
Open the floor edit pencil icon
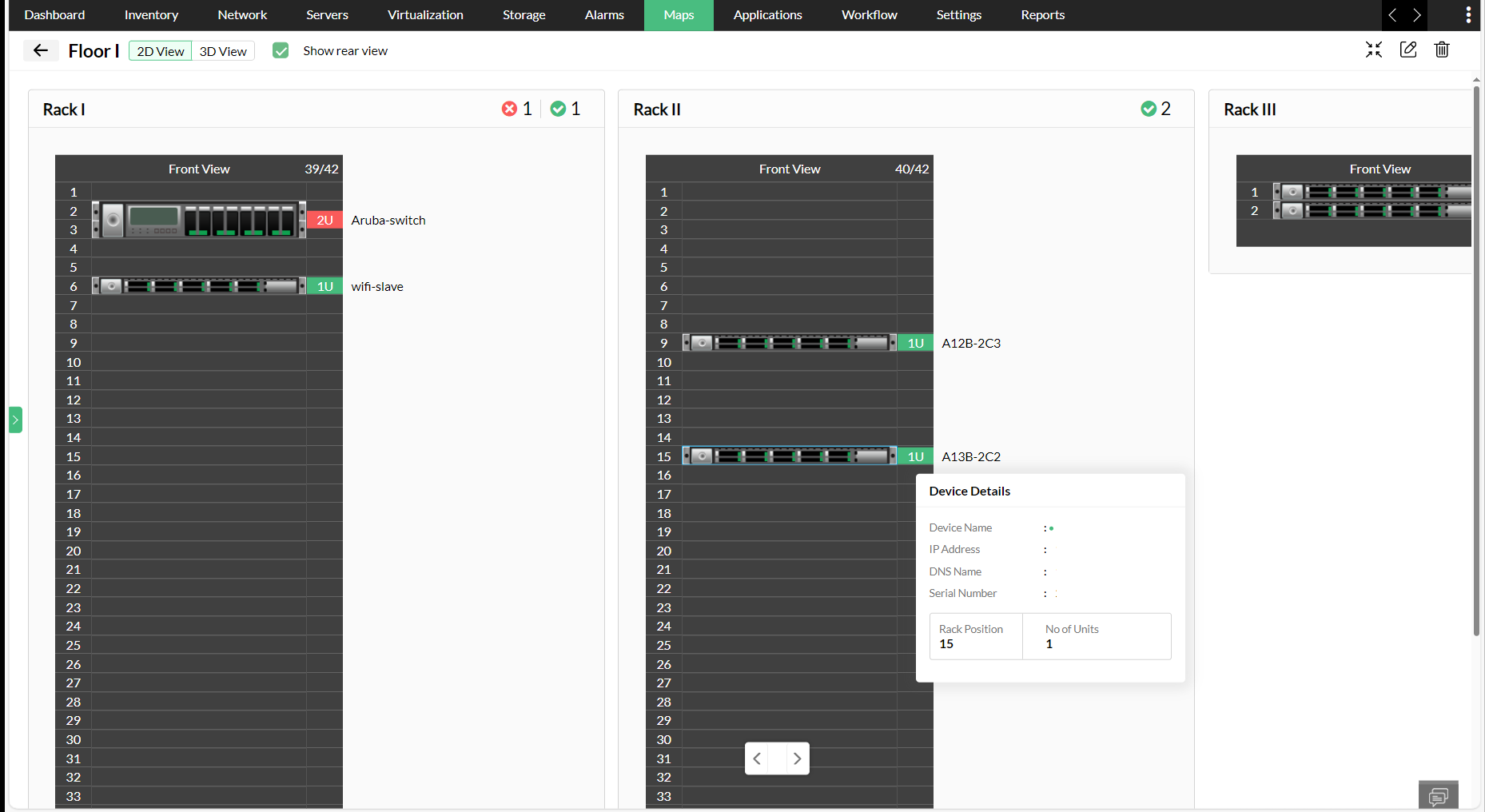tap(1408, 50)
